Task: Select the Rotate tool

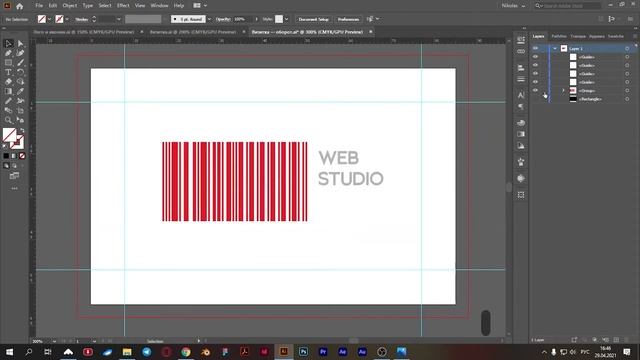Action: pyautogui.click(x=20, y=72)
